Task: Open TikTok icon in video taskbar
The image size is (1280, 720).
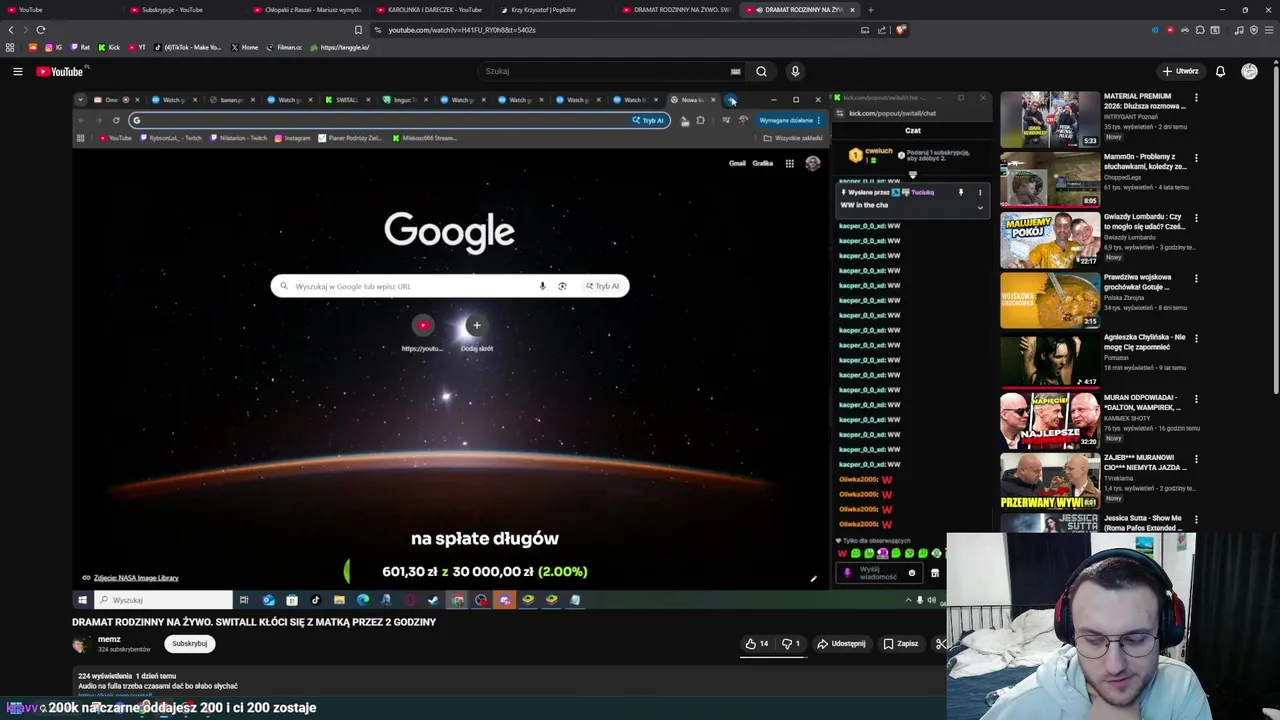Action: point(315,600)
